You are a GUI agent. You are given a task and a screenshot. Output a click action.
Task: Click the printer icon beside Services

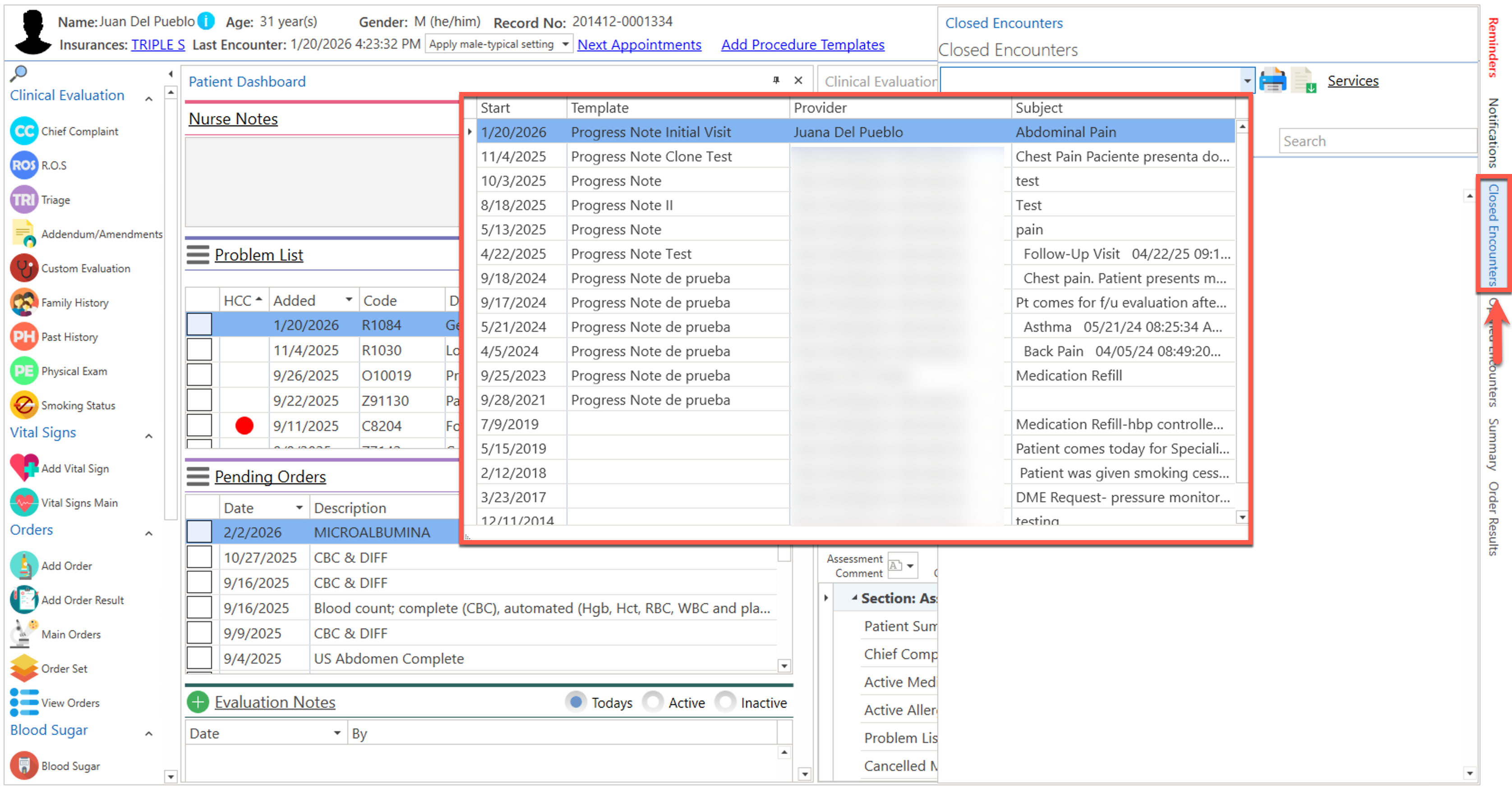(x=1272, y=80)
